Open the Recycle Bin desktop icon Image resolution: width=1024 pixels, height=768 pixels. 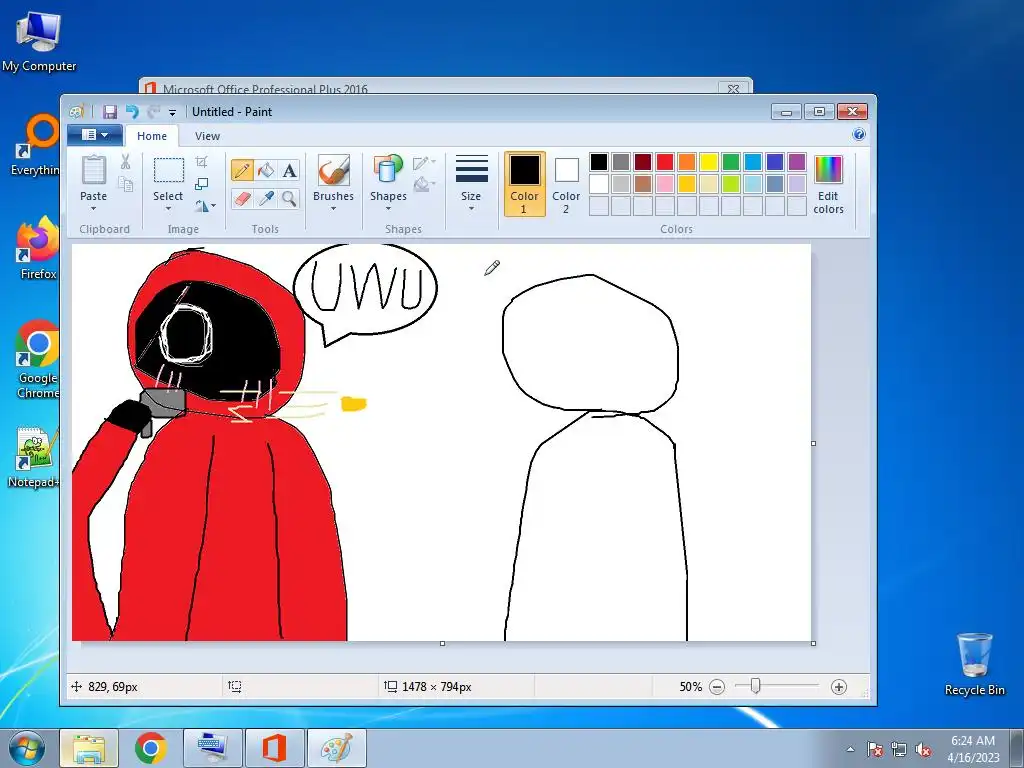974,664
